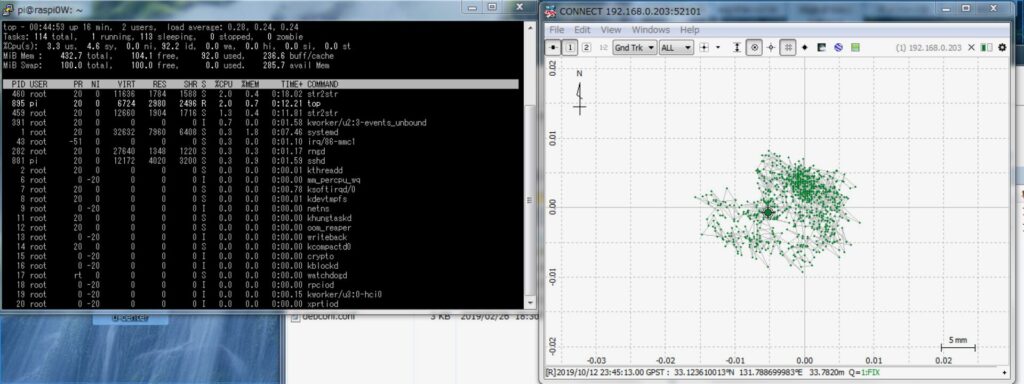Open the ALL quality filter dropdown
Image resolution: width=1024 pixels, height=384 pixels.
pyautogui.click(x=676, y=48)
